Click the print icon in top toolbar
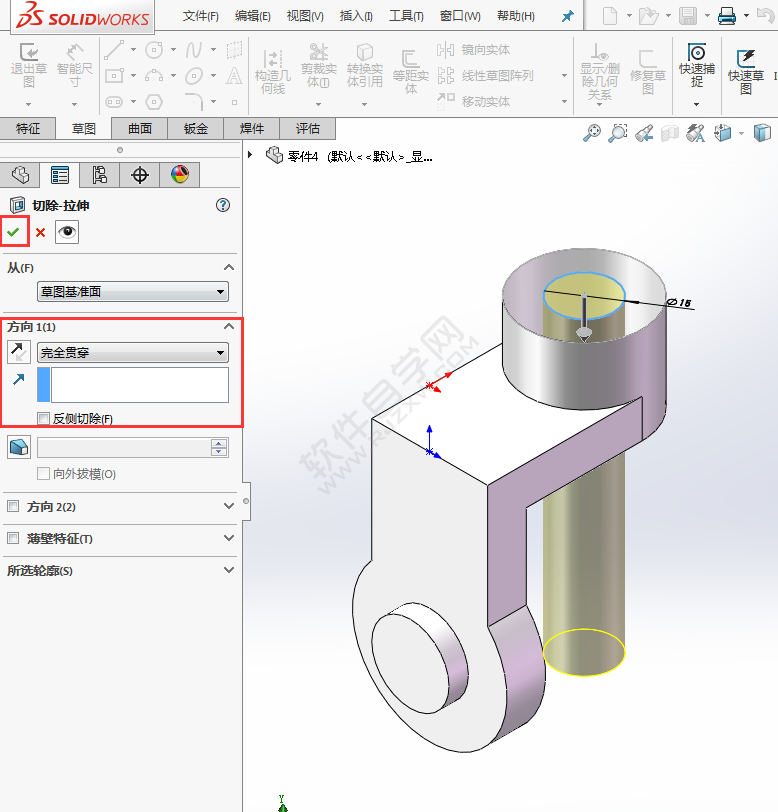 pyautogui.click(x=727, y=16)
